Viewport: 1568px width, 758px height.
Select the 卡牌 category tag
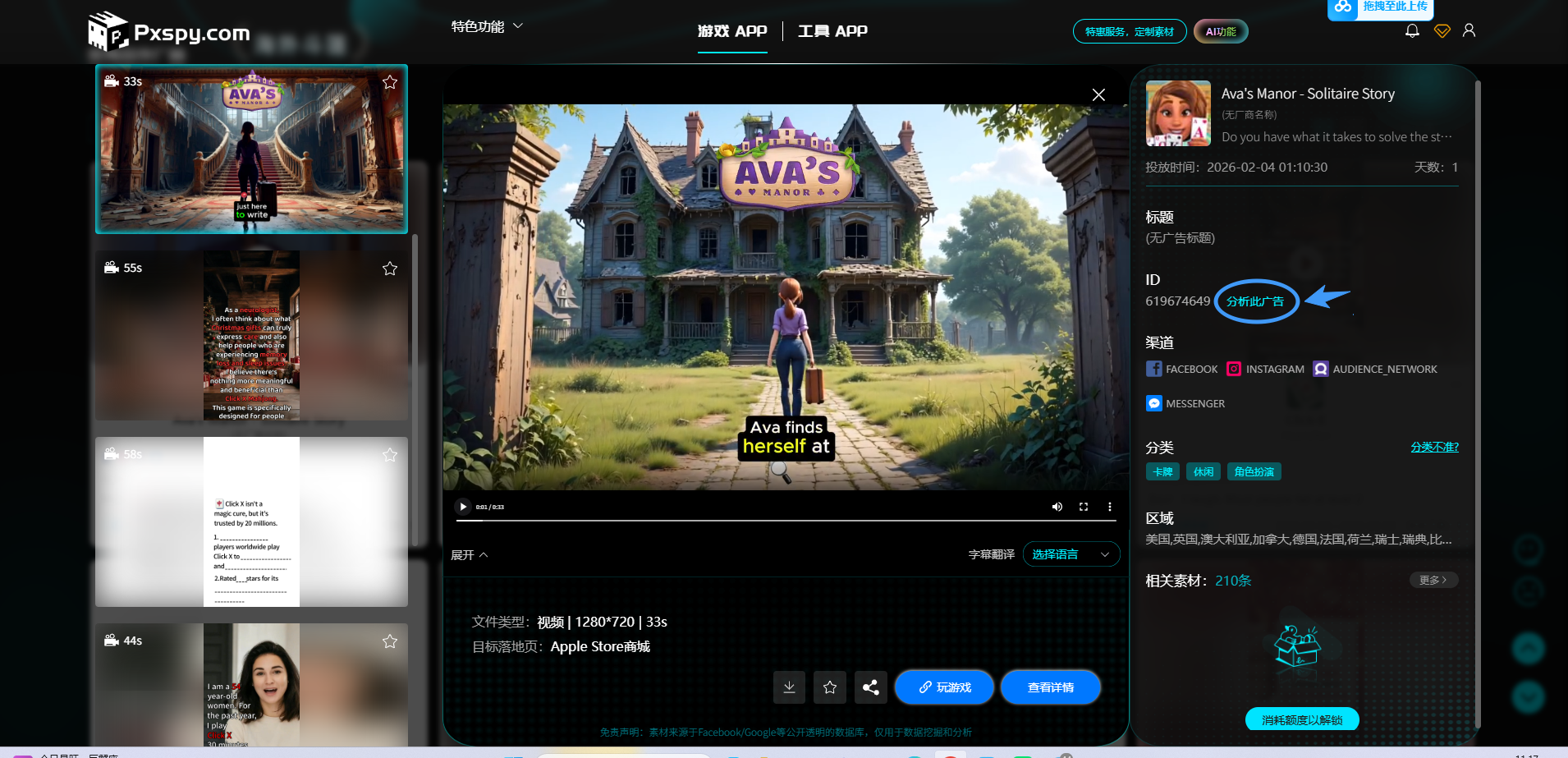point(1162,471)
